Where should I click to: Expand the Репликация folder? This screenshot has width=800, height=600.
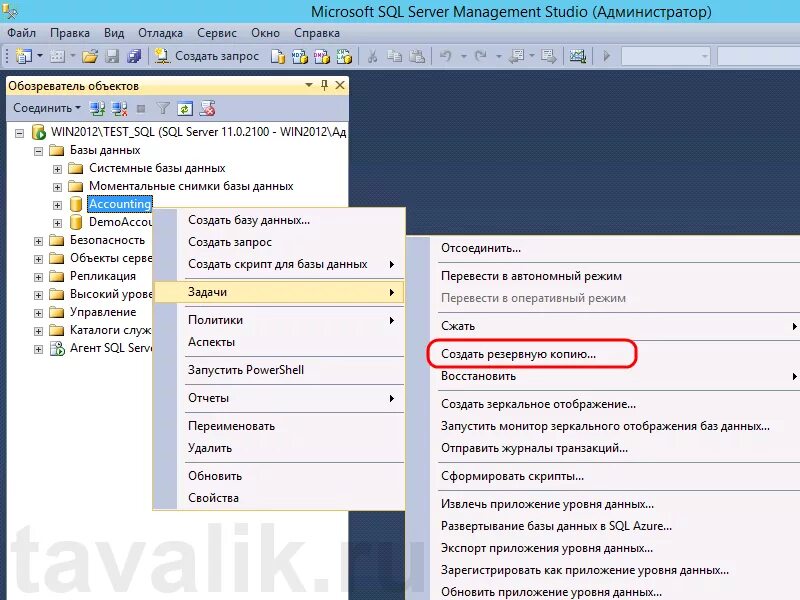pyautogui.click(x=38, y=277)
